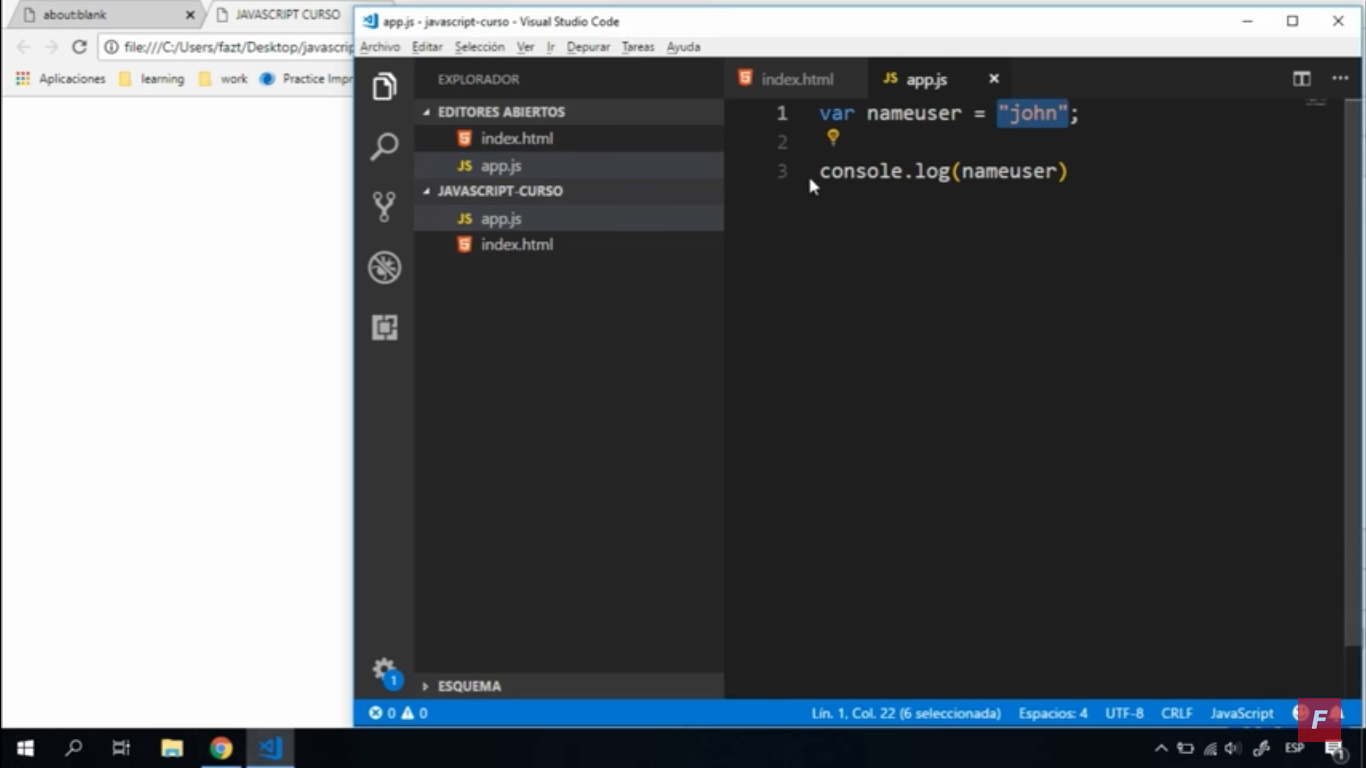Open Task View on the taskbar
1366x768 pixels.
(121, 748)
